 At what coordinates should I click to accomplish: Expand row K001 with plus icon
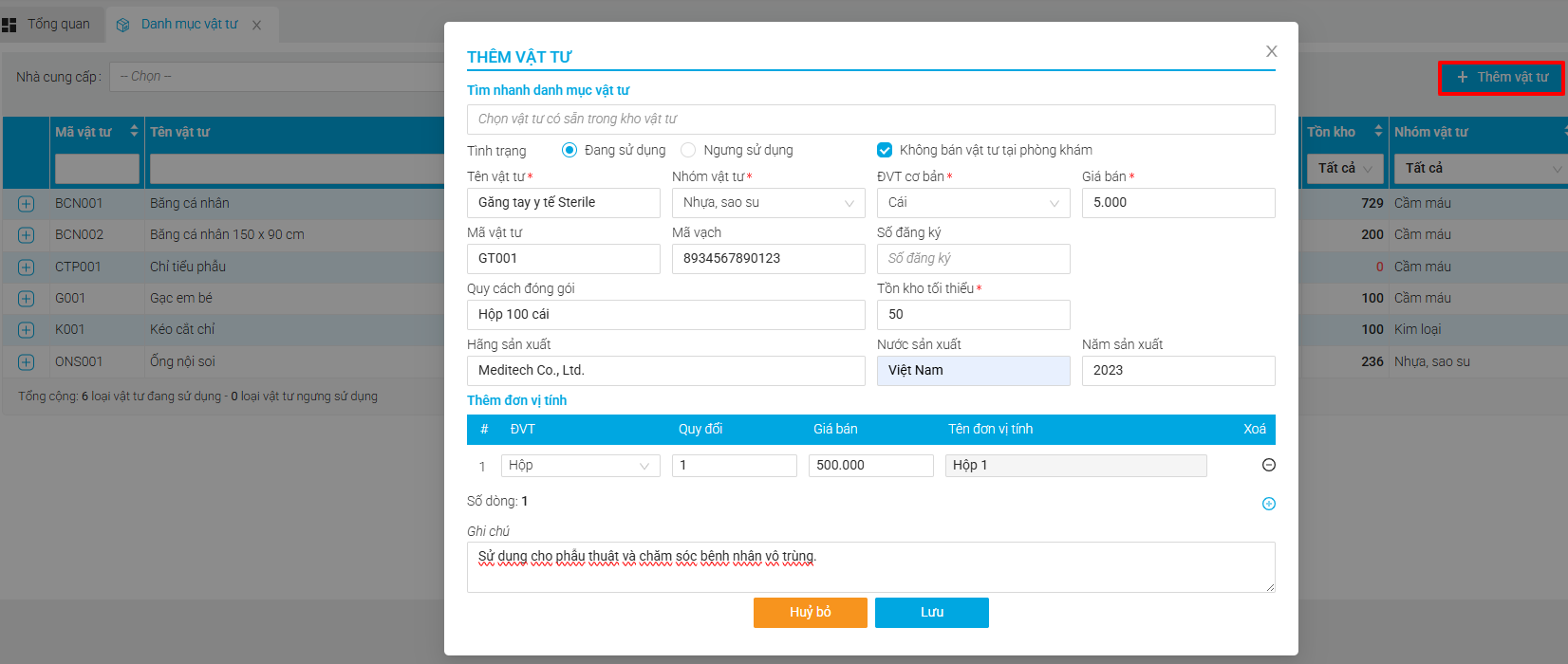click(x=26, y=330)
